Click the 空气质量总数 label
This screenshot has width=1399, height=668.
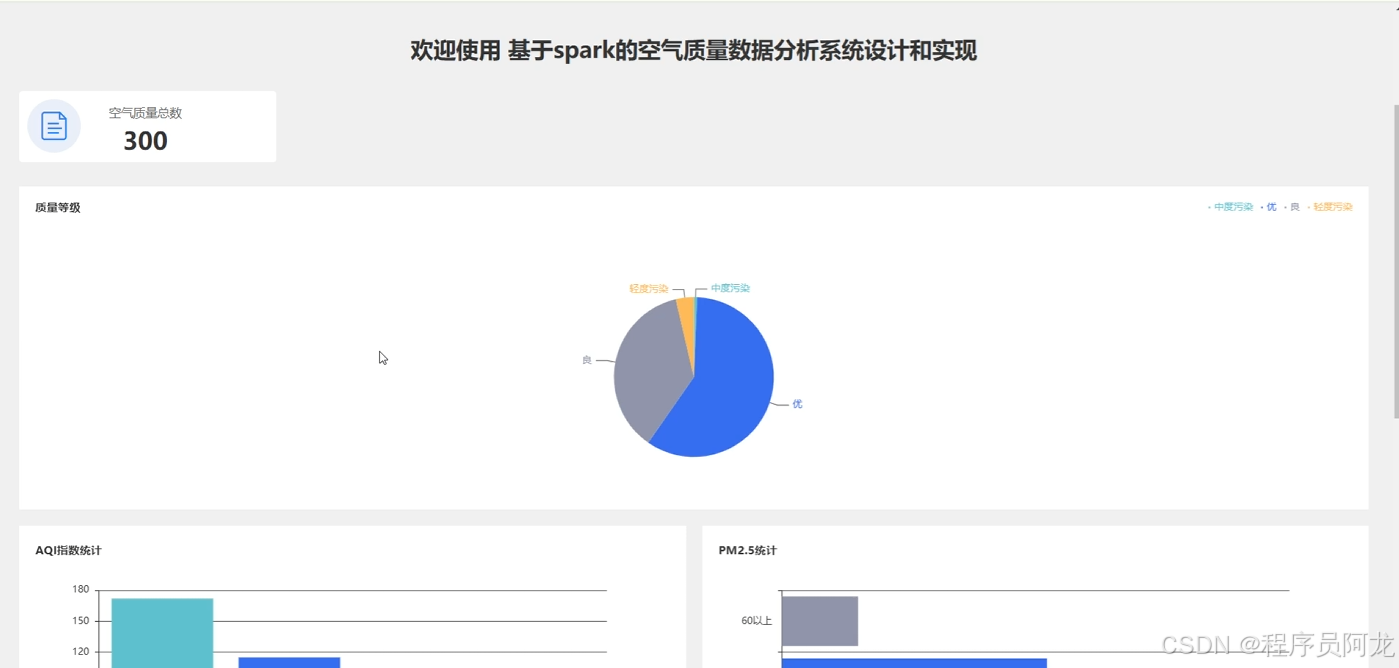[145, 113]
